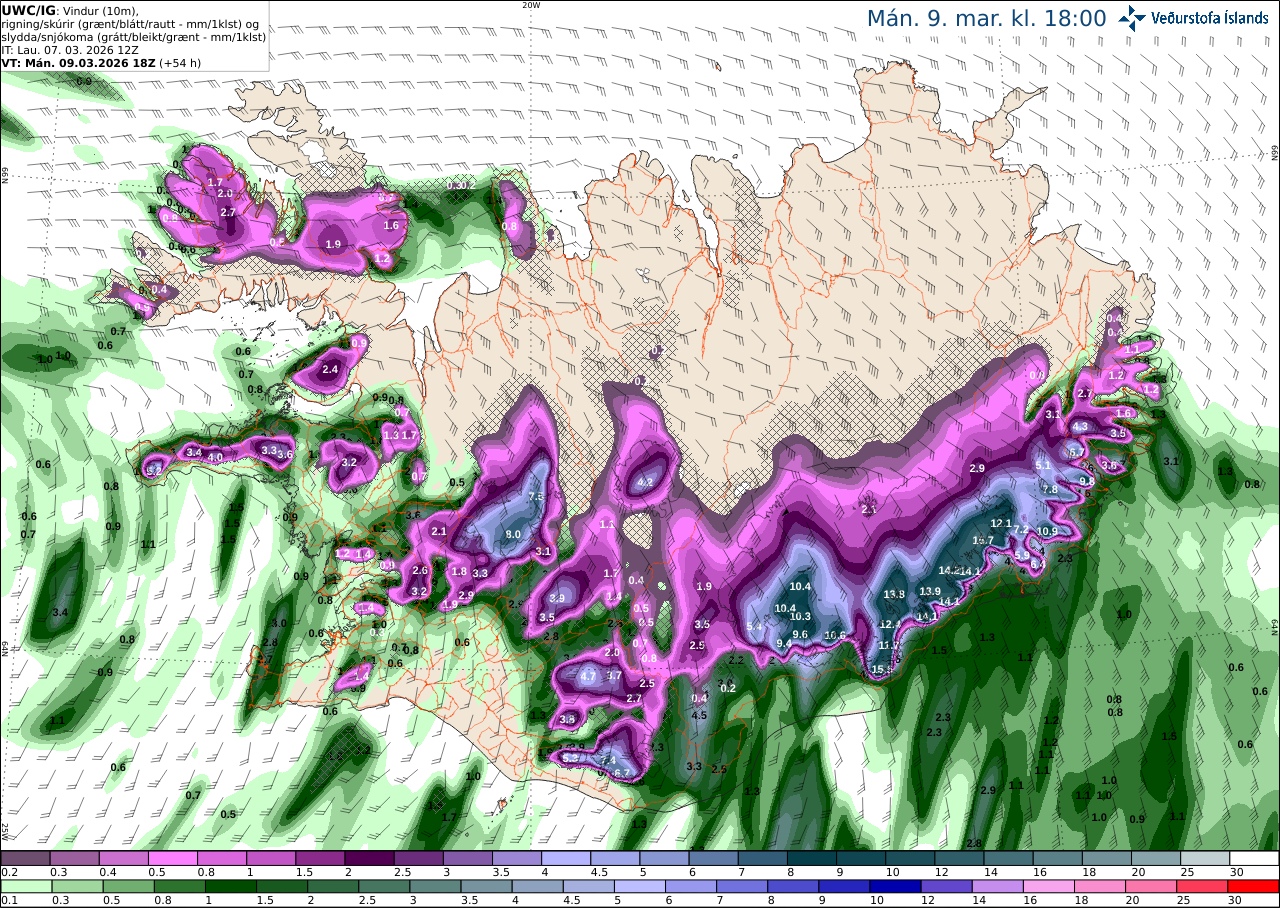The image size is (1280, 908).
Task: Click the 10.3 value on the map
Action: point(800,616)
